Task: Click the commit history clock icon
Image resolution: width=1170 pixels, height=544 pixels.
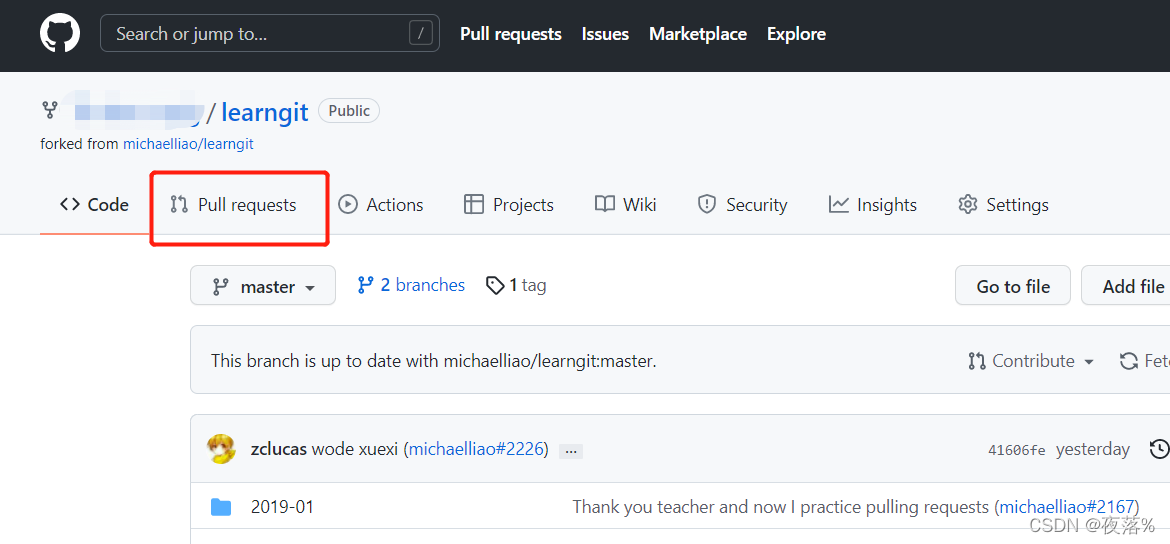Action: (1160, 449)
